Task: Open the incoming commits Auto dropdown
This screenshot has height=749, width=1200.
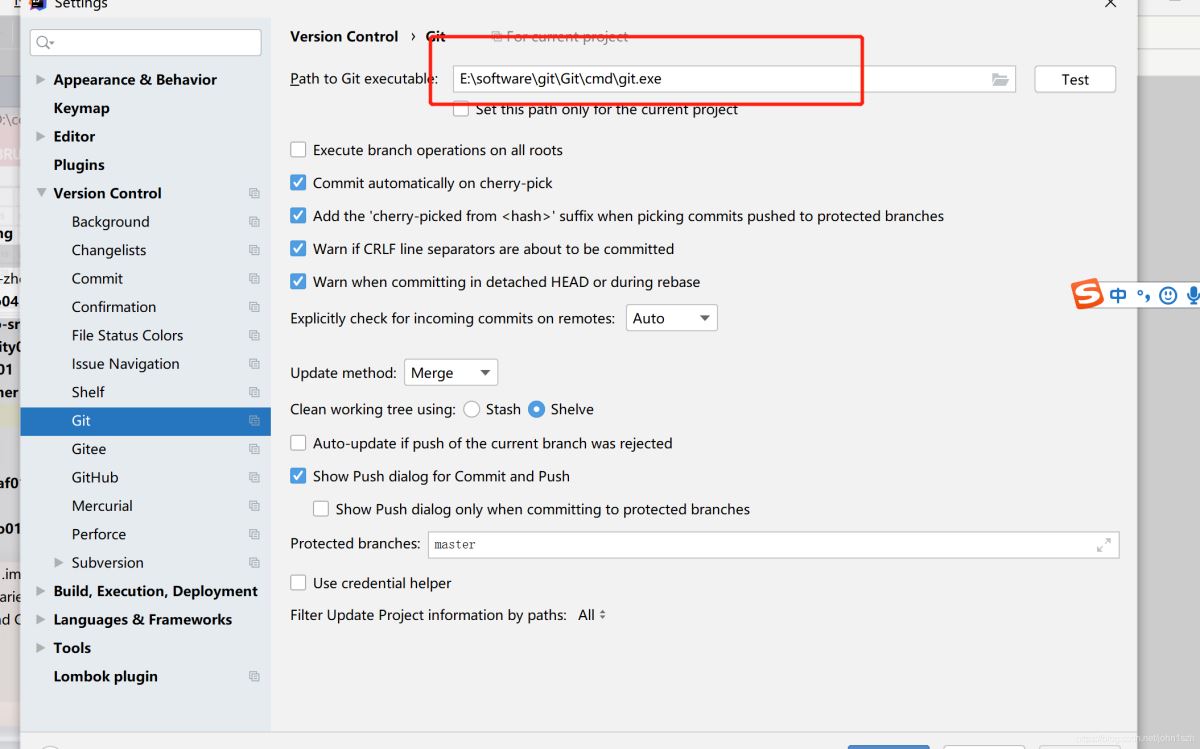Action: [x=672, y=318]
